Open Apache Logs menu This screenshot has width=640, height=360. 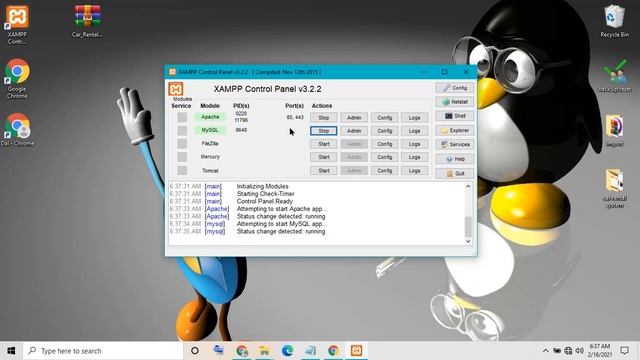[x=414, y=118]
